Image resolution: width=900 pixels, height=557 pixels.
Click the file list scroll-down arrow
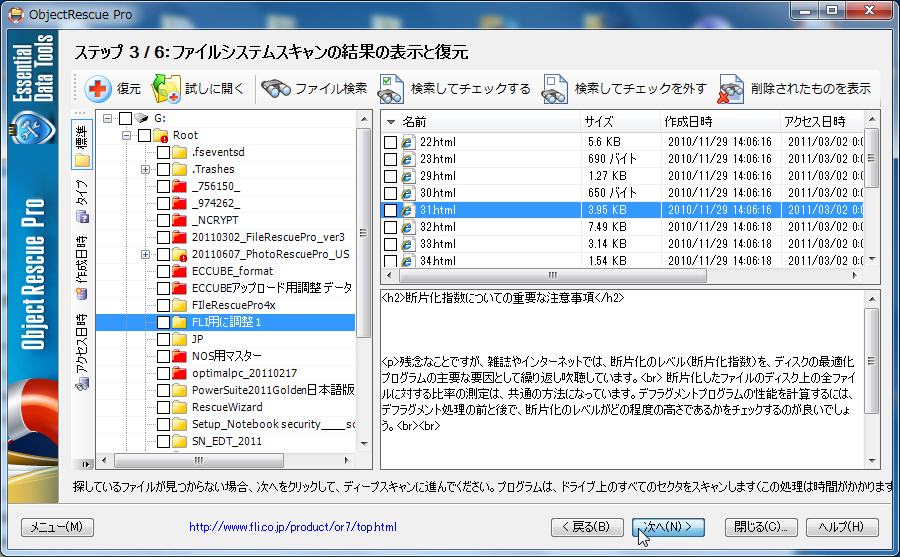(872, 260)
